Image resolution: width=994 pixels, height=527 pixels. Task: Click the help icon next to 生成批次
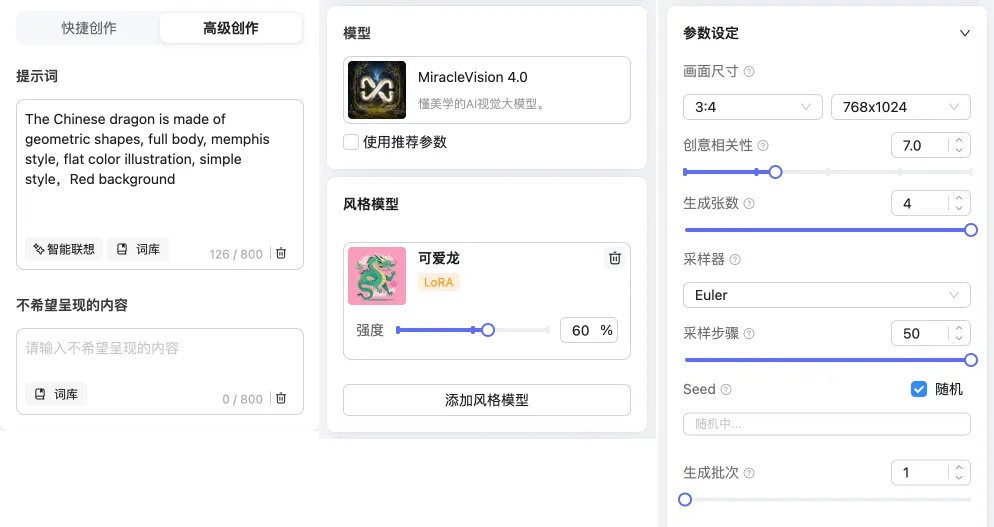click(749, 473)
